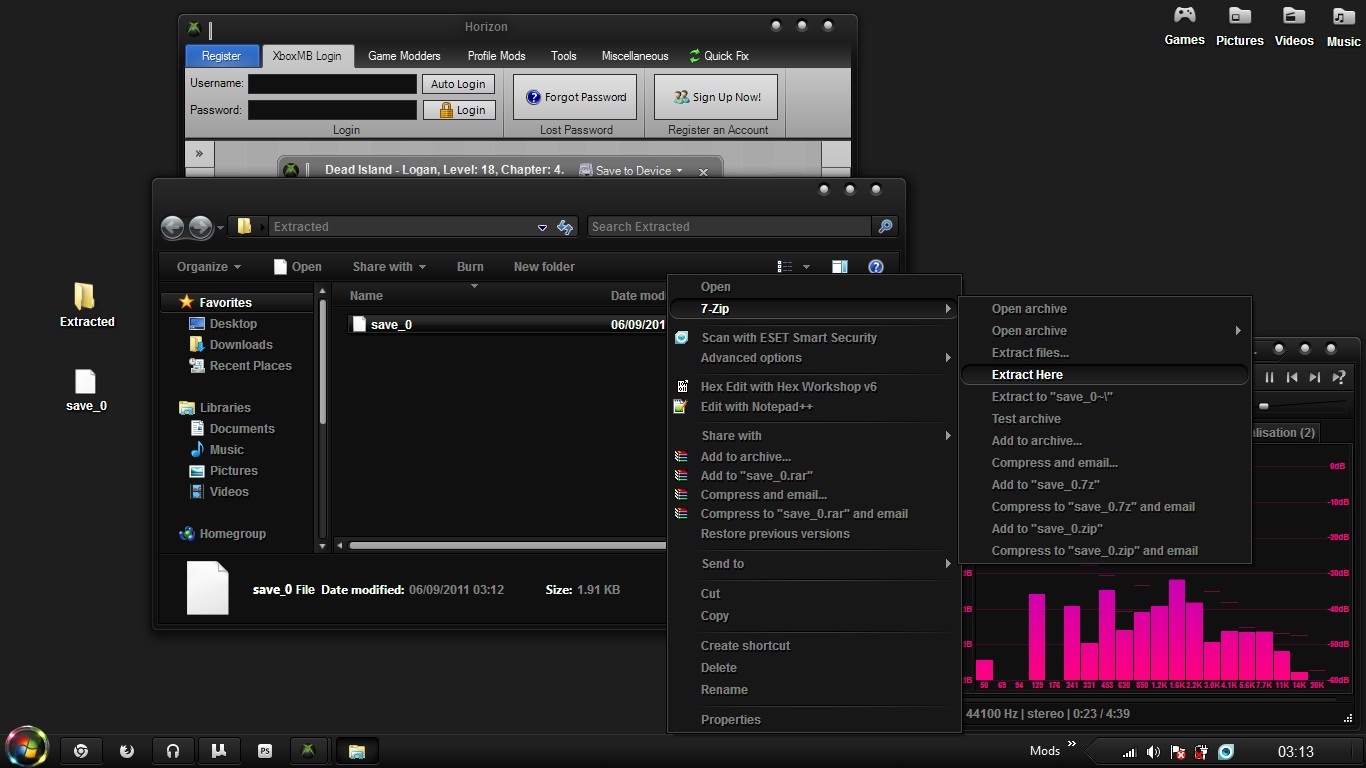Click the Sign Up Now button
1366x768 pixels.
coord(716,97)
